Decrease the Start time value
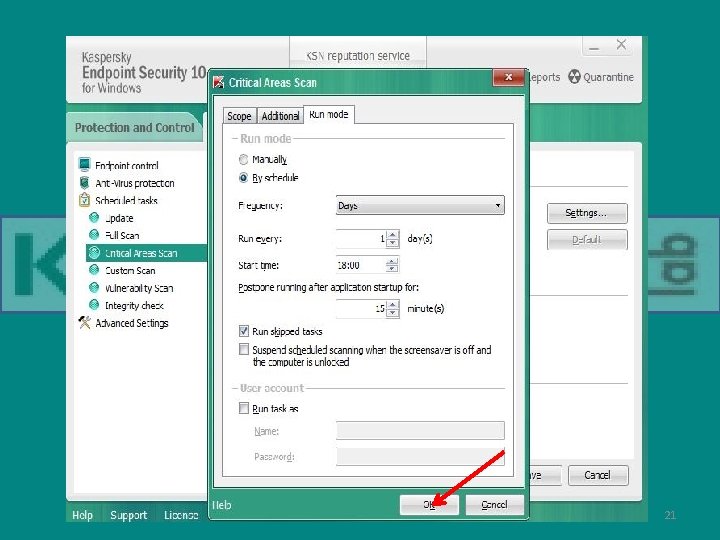The height and width of the screenshot is (540, 720). (x=392, y=269)
